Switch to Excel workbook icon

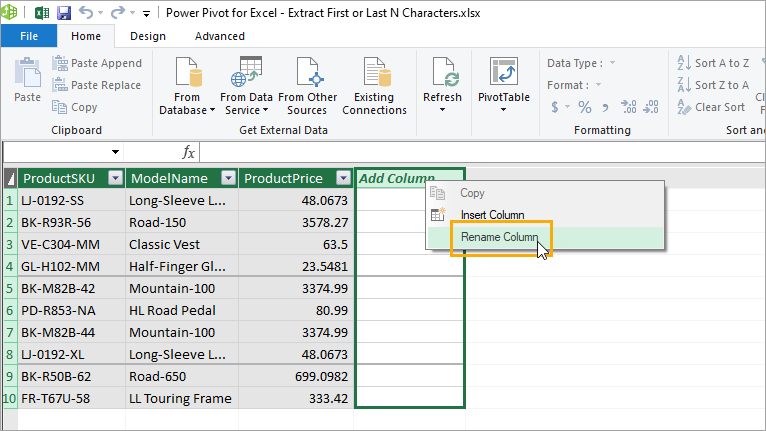click(42, 13)
